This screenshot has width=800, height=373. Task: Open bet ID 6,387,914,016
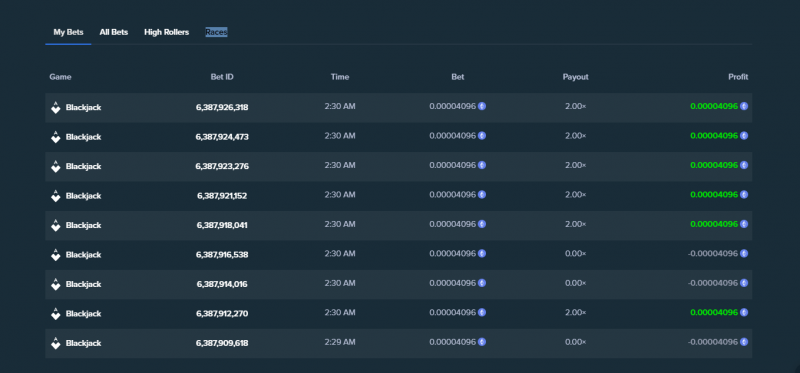tap(222, 284)
